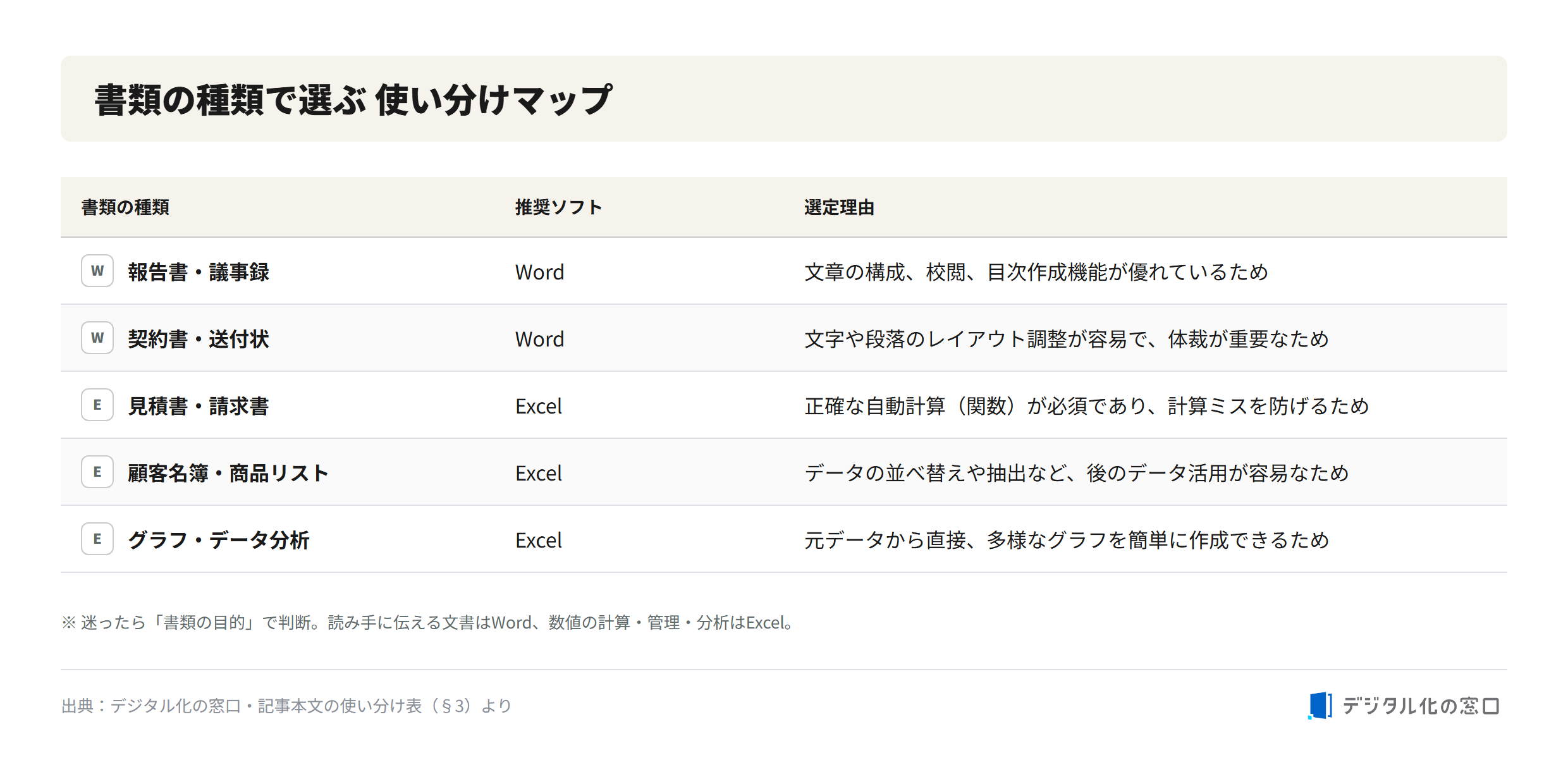Select the グラフ・データ分析 row label

pyautogui.click(x=219, y=540)
